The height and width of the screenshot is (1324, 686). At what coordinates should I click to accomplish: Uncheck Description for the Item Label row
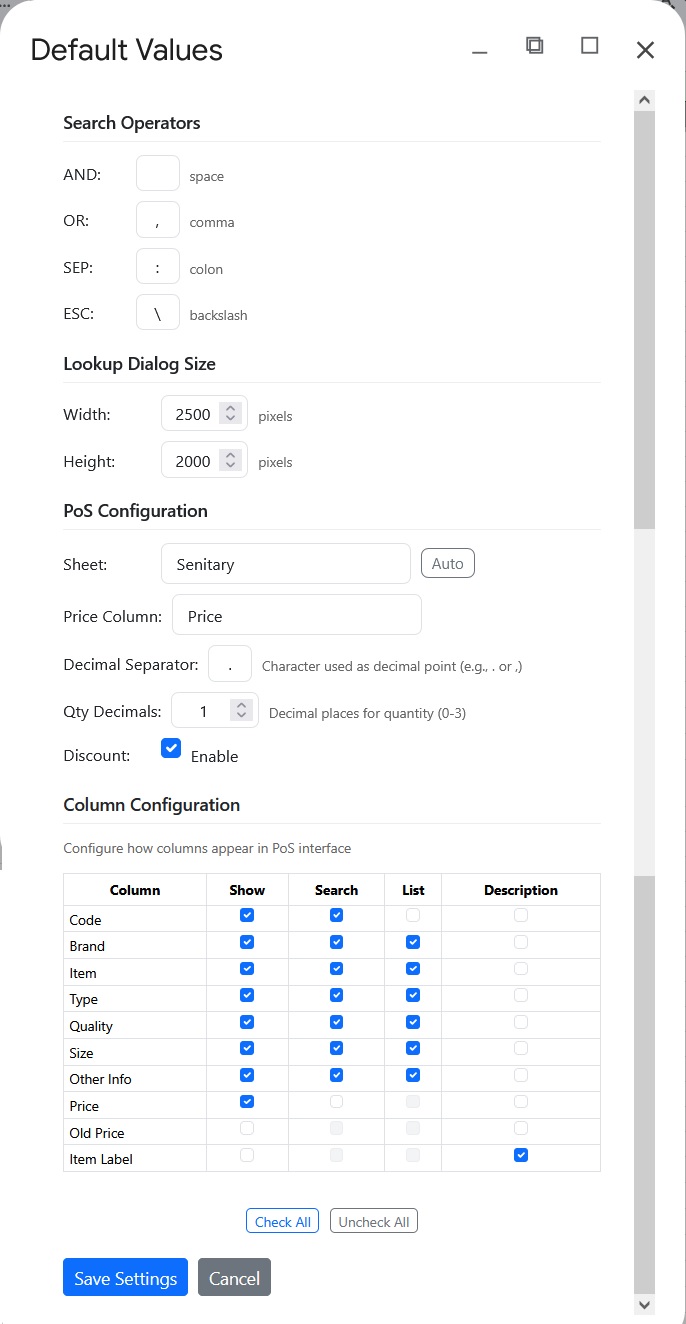pyautogui.click(x=520, y=1155)
